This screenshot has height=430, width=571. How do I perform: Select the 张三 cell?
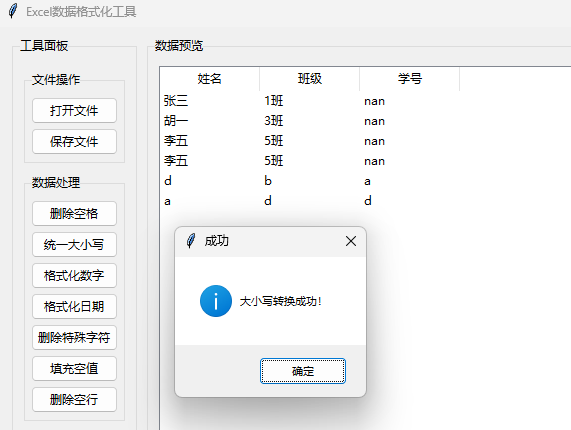tap(176, 101)
